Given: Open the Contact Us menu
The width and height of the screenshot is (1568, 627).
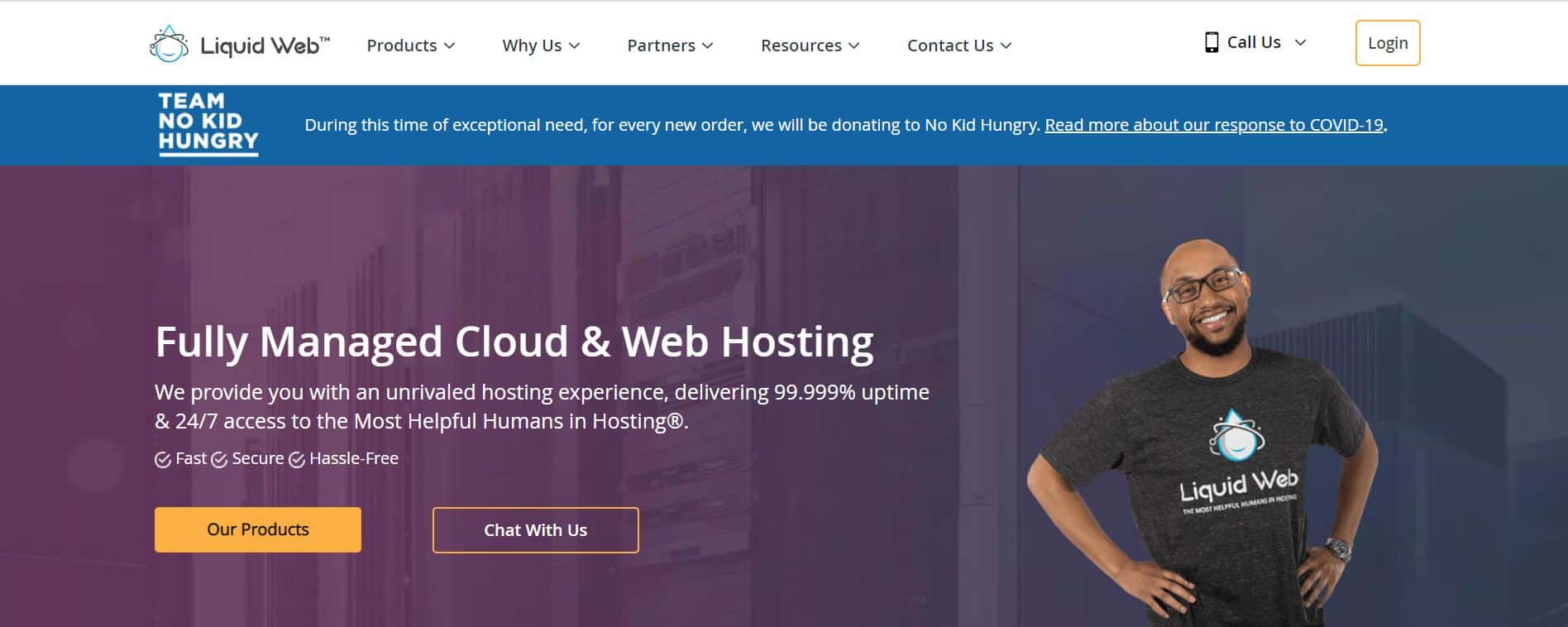Looking at the screenshot, I should pos(959,45).
